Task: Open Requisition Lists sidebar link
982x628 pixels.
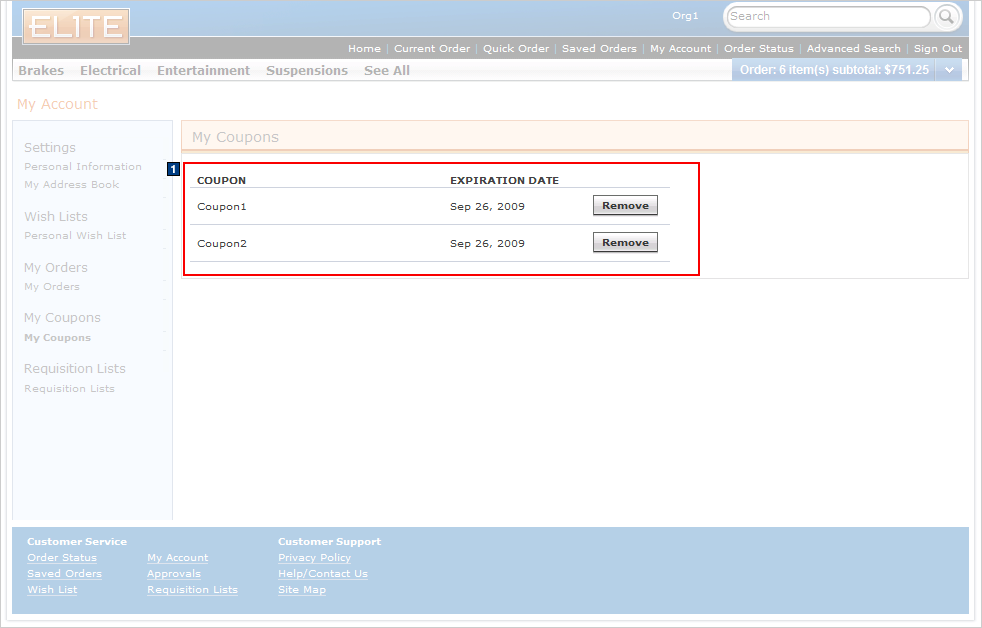Action: [x=70, y=388]
